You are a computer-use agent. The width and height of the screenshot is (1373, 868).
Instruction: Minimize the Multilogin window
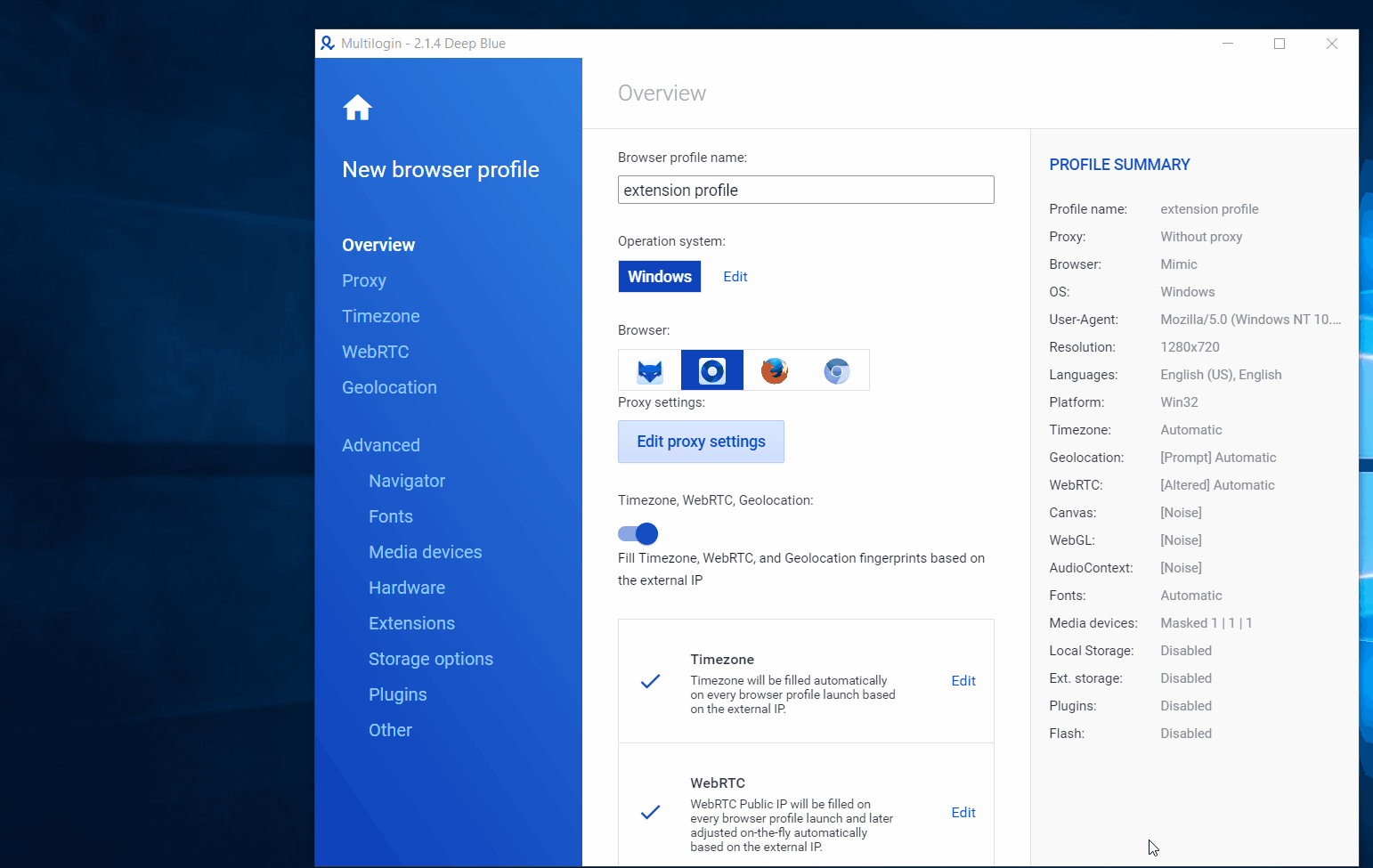(1228, 44)
